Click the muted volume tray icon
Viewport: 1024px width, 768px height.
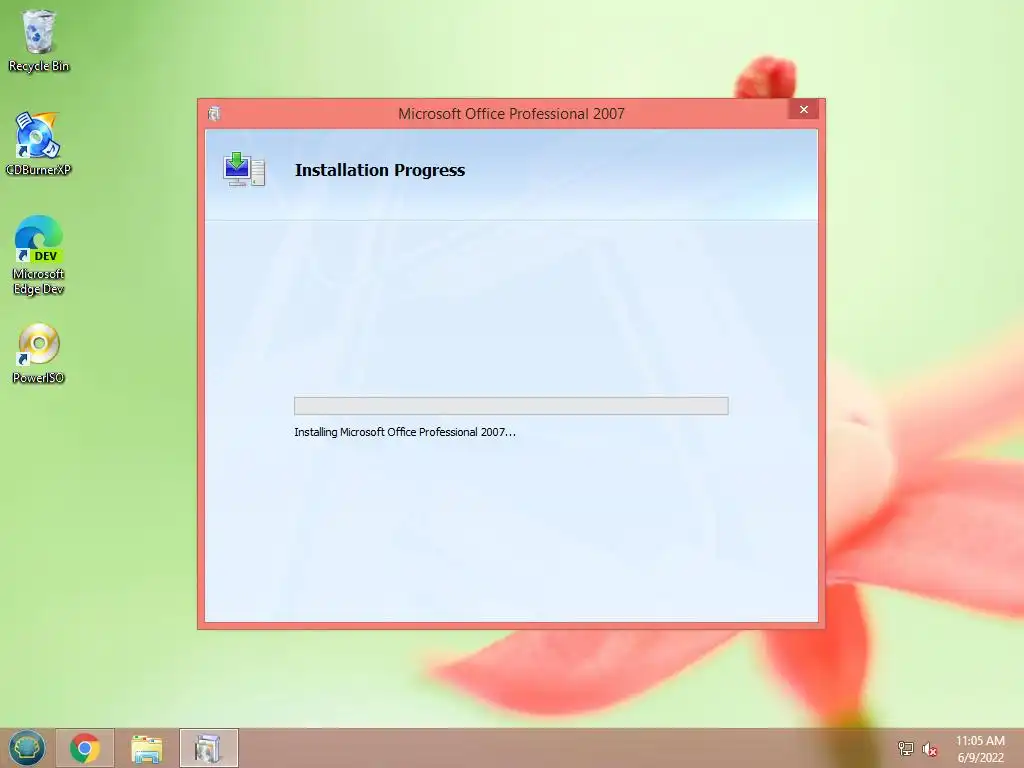(929, 749)
